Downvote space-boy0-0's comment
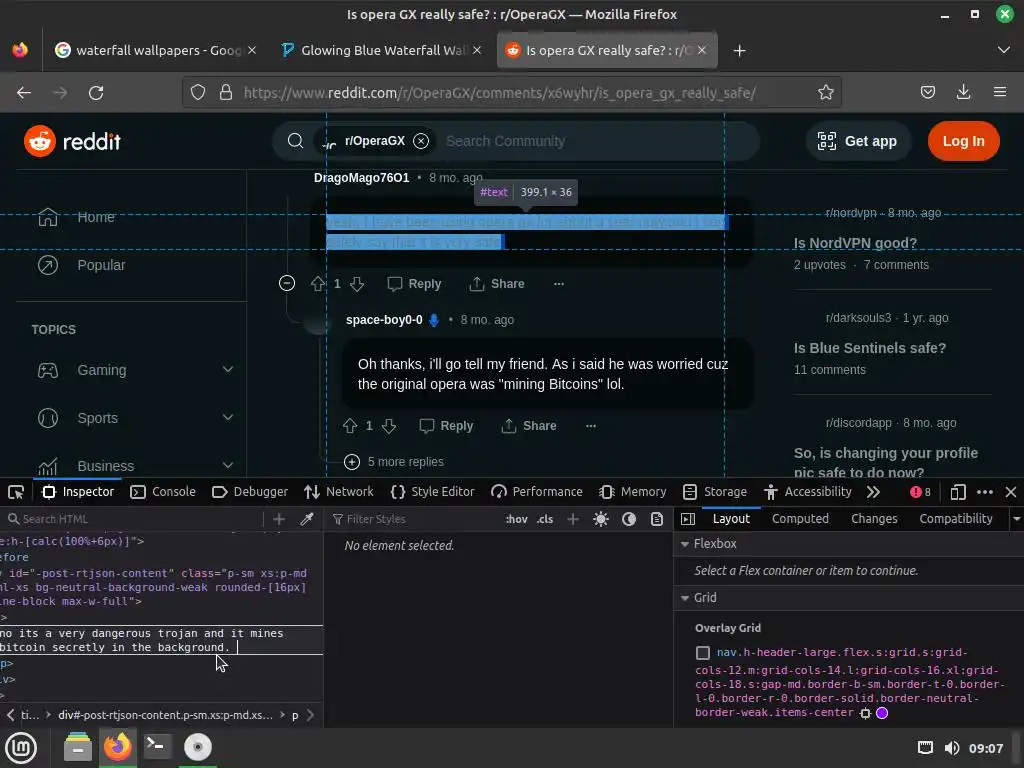Viewport: 1024px width, 768px height. point(389,426)
